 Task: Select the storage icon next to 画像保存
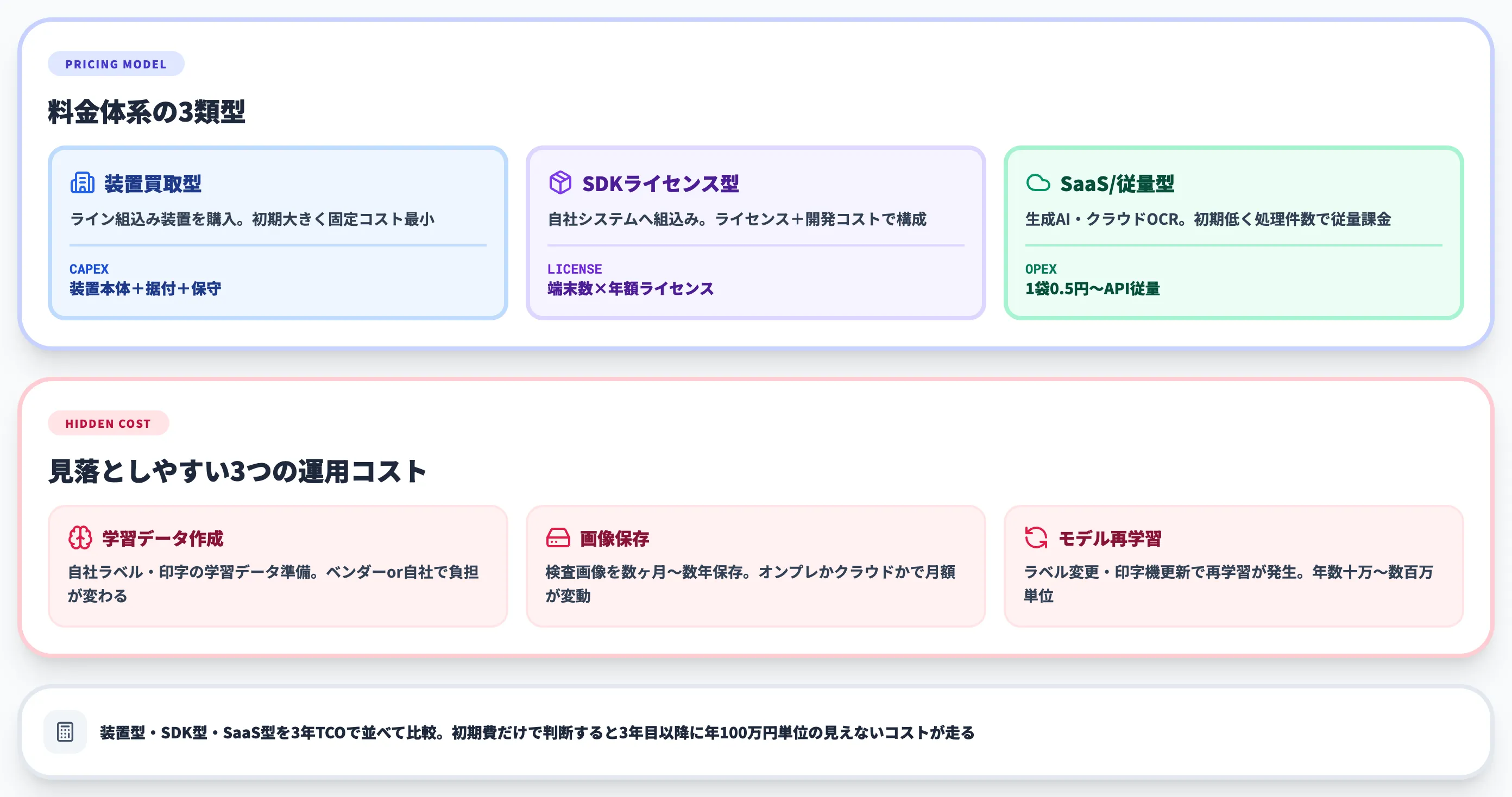point(558,538)
